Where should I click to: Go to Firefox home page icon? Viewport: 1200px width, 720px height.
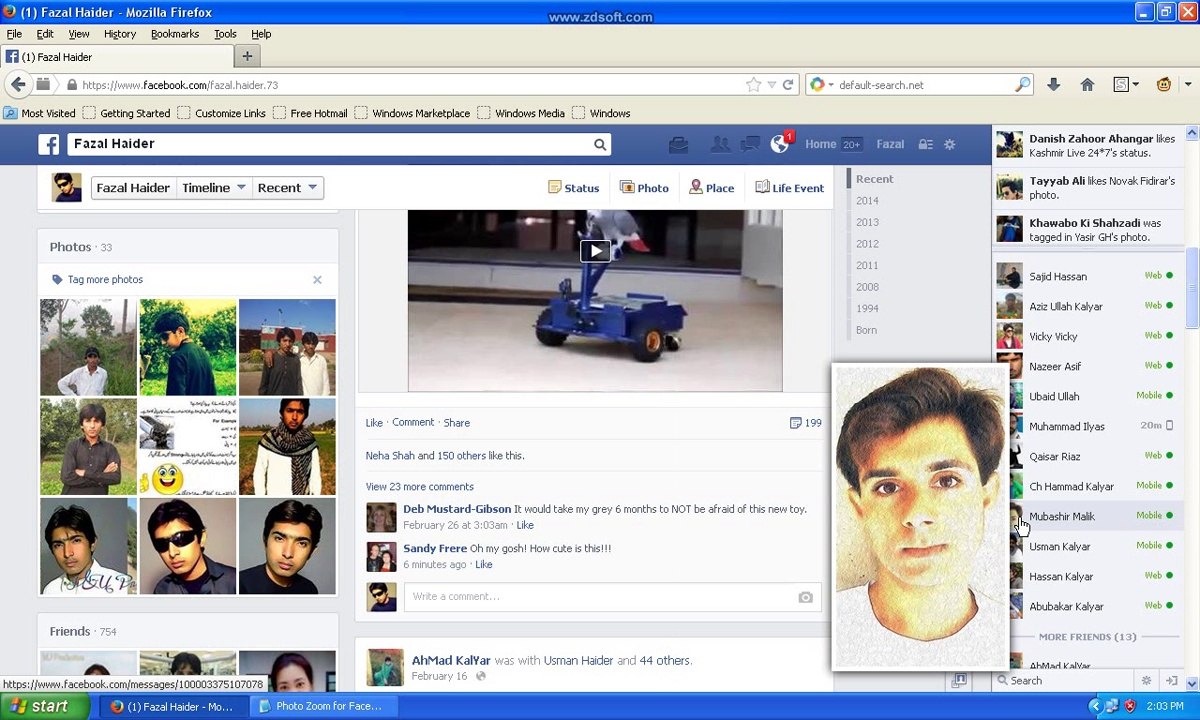pos(1087,85)
